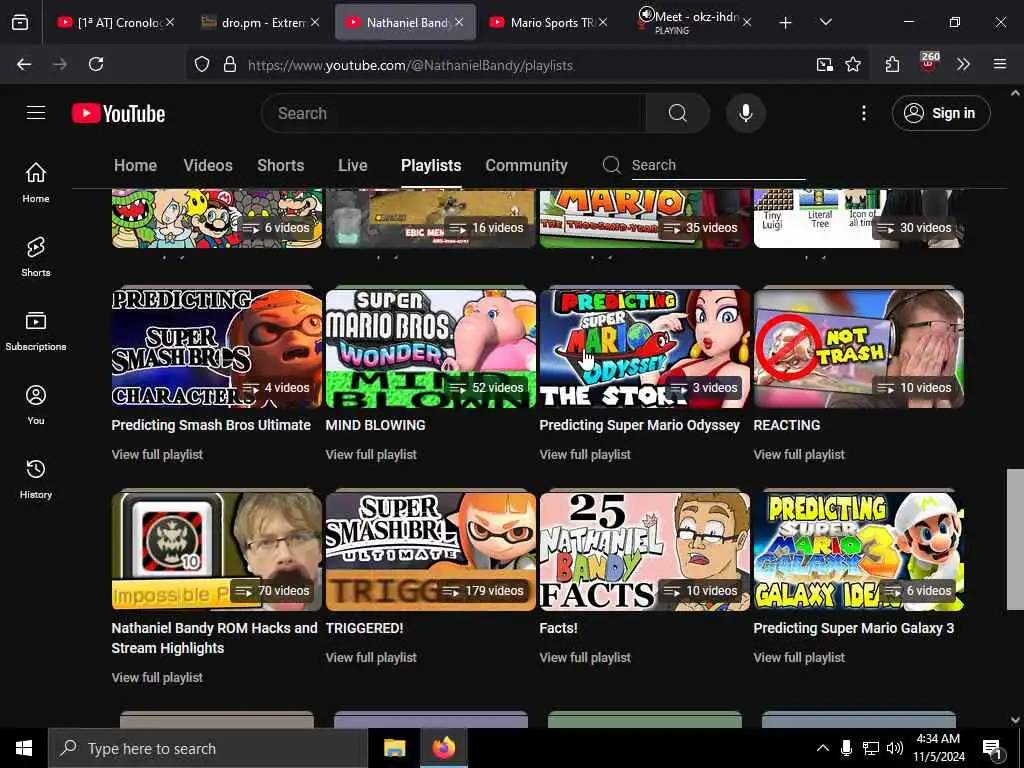Click the channel search magnifier icon

[x=612, y=165]
